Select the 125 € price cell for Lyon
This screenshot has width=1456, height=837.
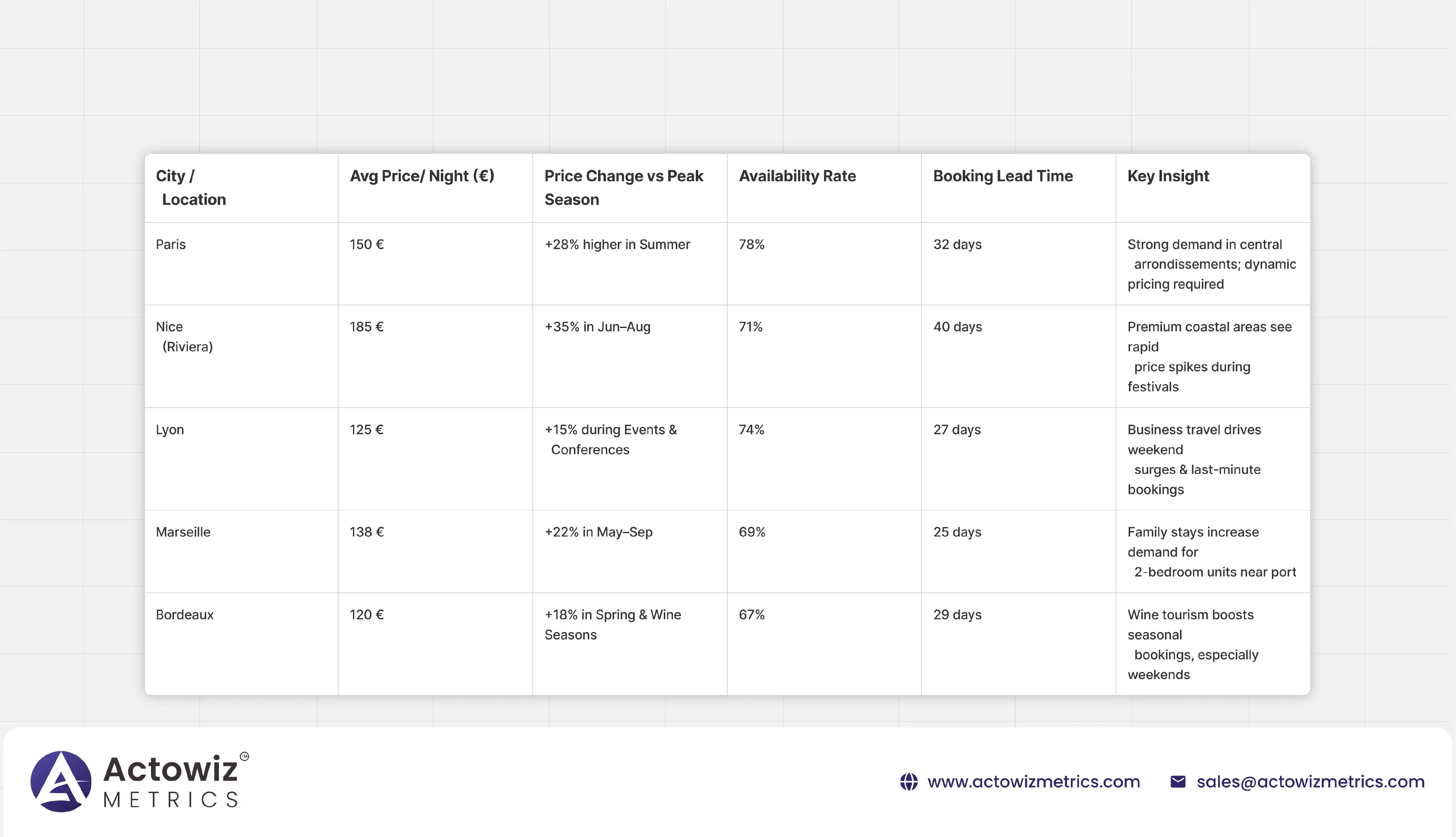pyautogui.click(x=367, y=429)
